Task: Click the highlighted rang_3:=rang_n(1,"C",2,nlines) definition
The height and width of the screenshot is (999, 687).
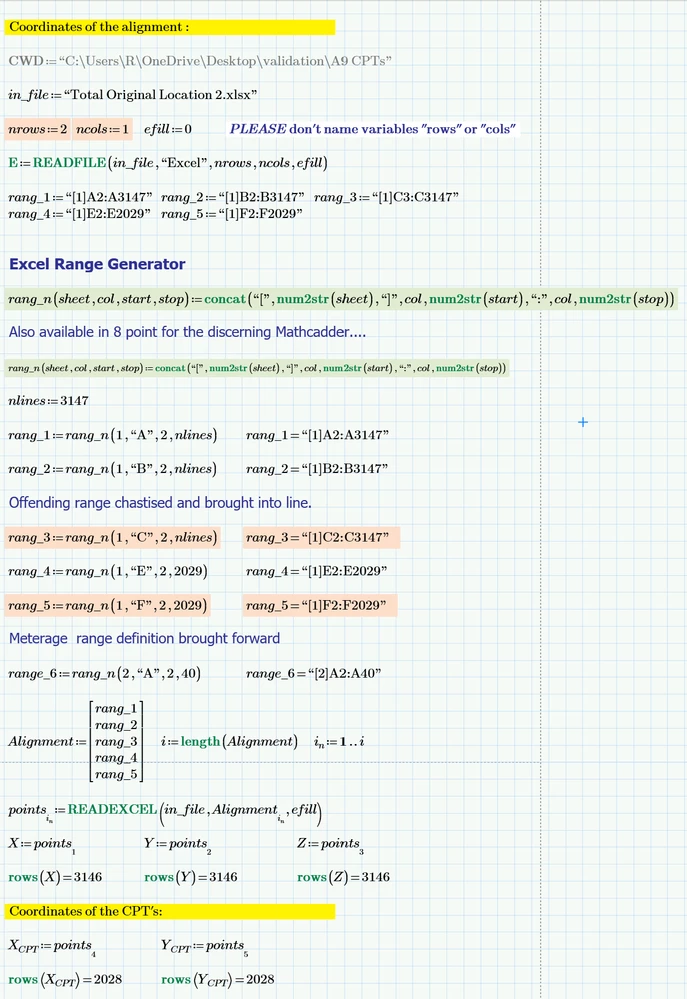Action: point(113,538)
